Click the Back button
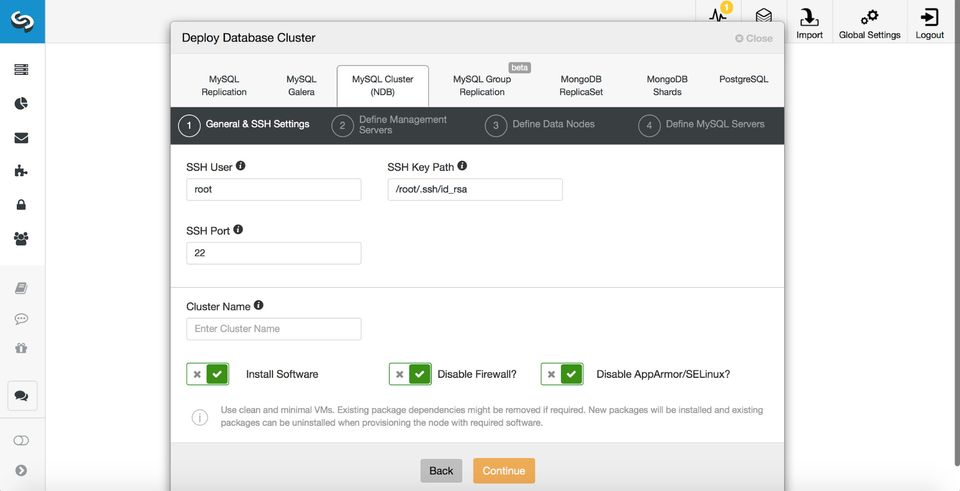The height and width of the screenshot is (491, 960). (441, 471)
